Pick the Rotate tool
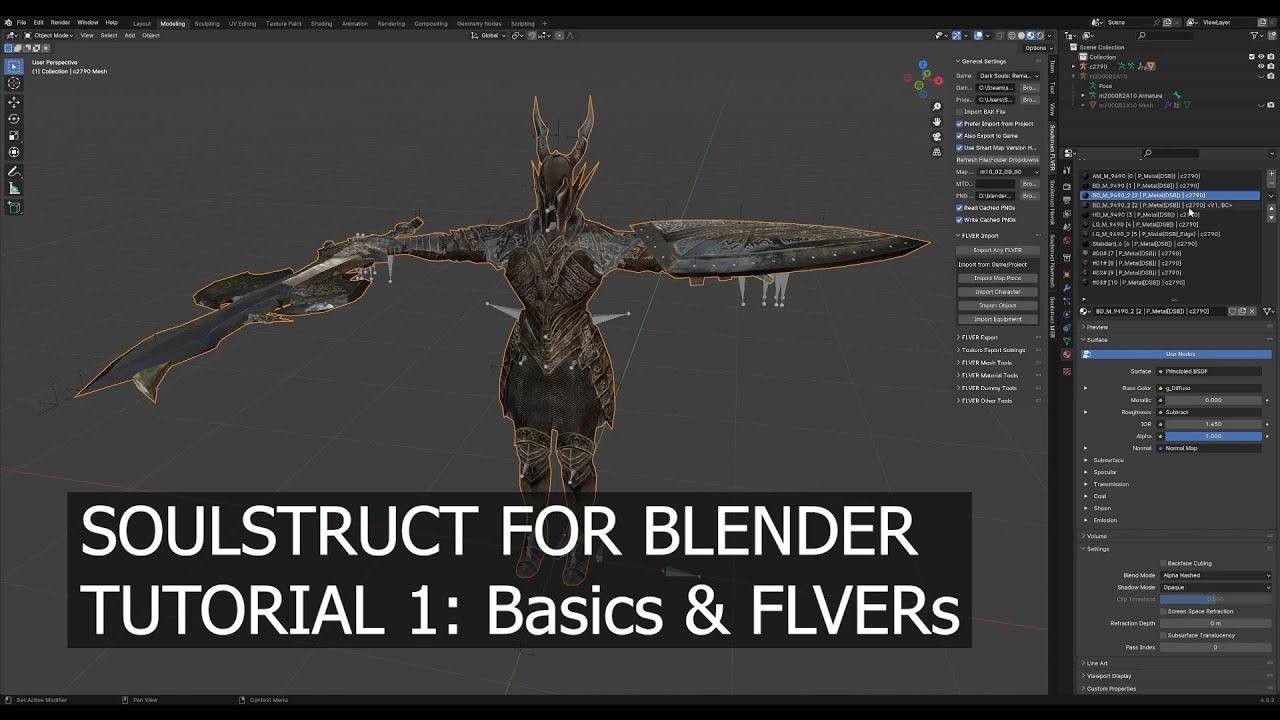The height and width of the screenshot is (720, 1280). [x=14, y=118]
